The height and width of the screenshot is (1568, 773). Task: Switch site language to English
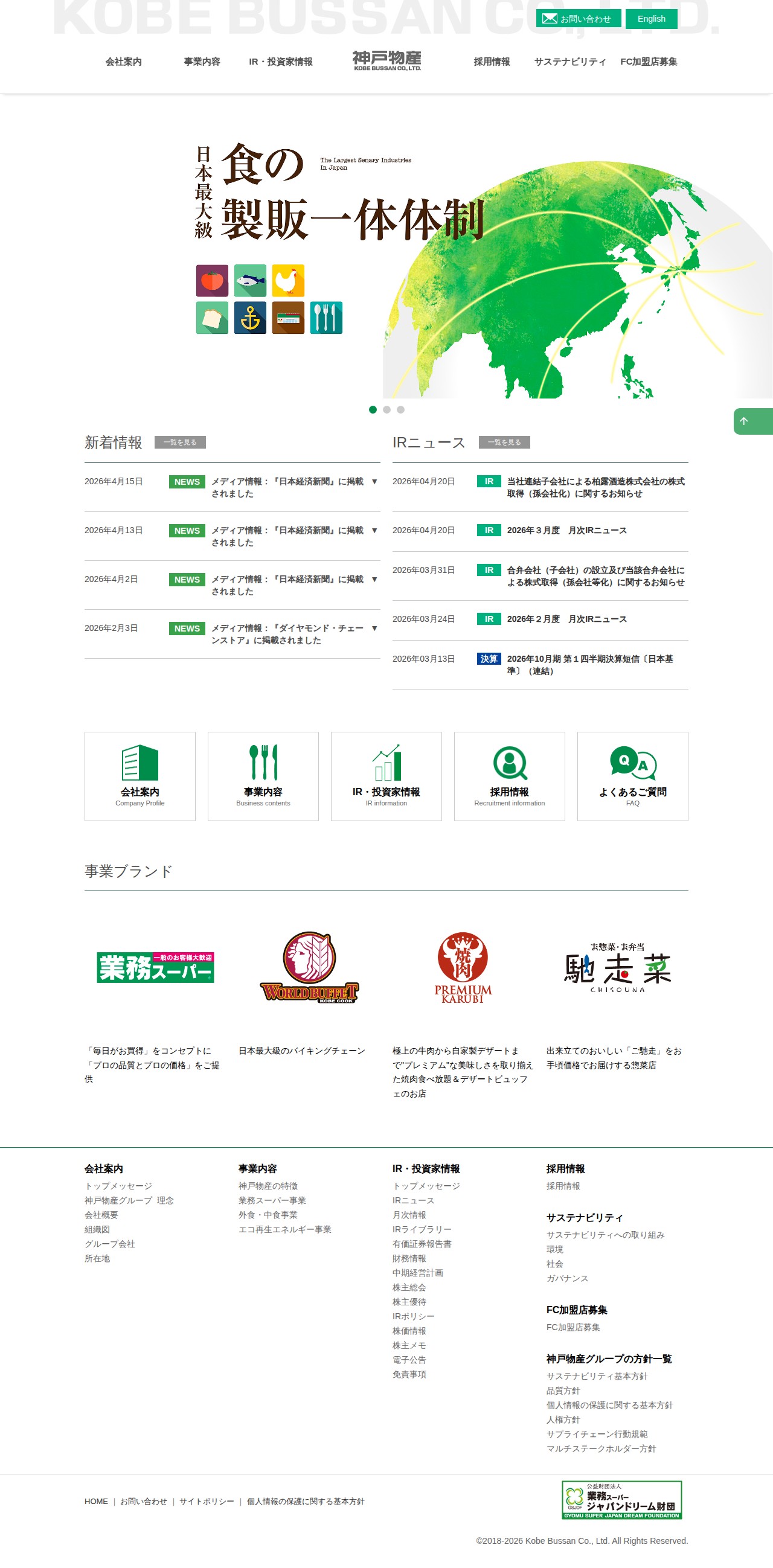(651, 19)
